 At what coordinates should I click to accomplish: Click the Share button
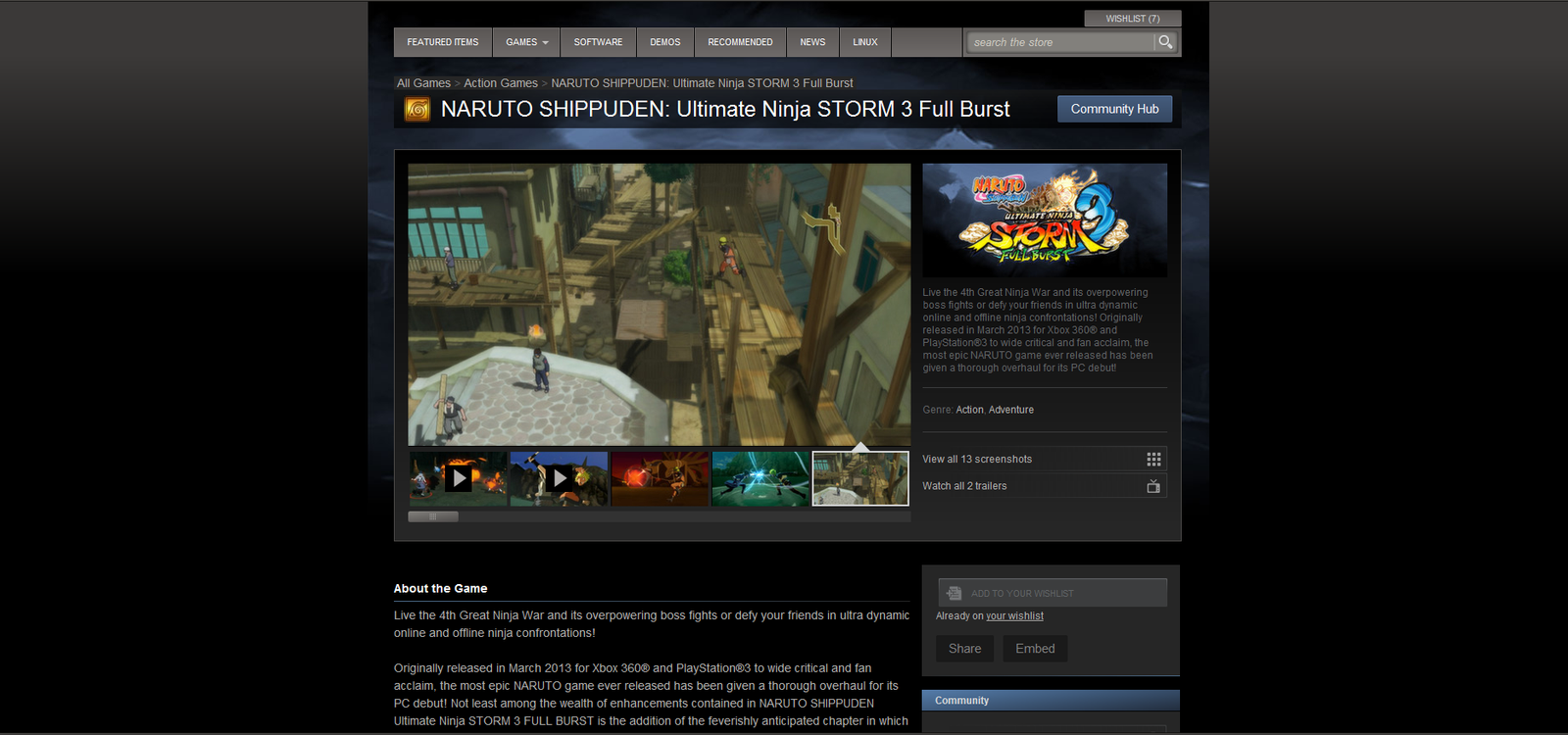tap(964, 649)
